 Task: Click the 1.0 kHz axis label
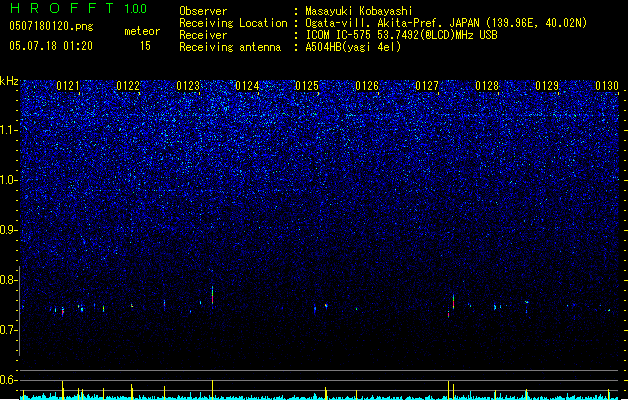click(x=9, y=180)
